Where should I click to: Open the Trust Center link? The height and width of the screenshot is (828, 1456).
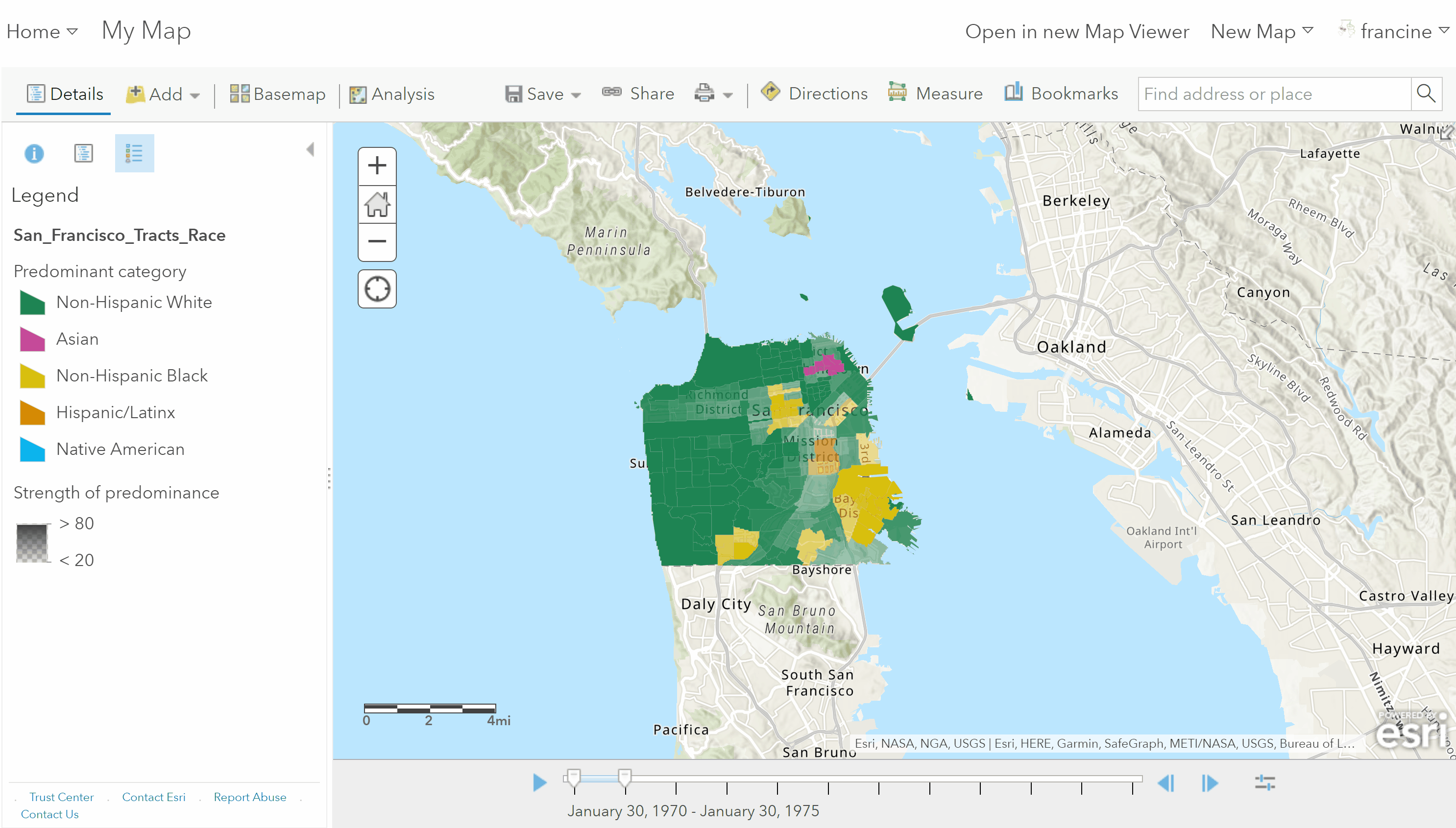pyautogui.click(x=61, y=797)
